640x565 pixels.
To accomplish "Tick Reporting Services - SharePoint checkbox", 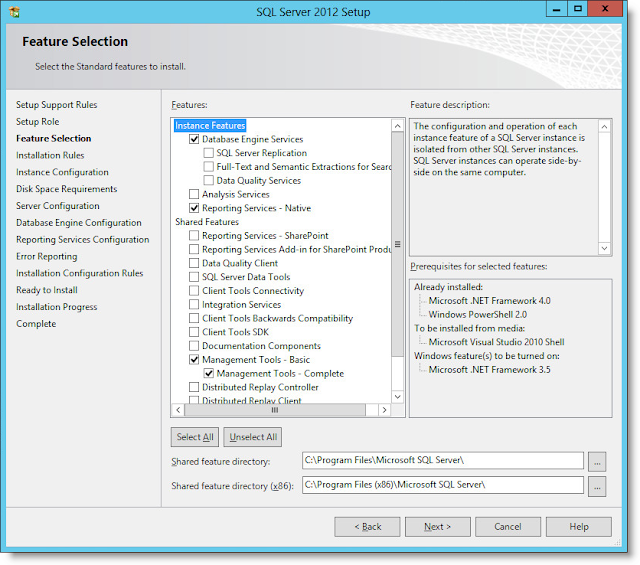I will click(x=194, y=236).
